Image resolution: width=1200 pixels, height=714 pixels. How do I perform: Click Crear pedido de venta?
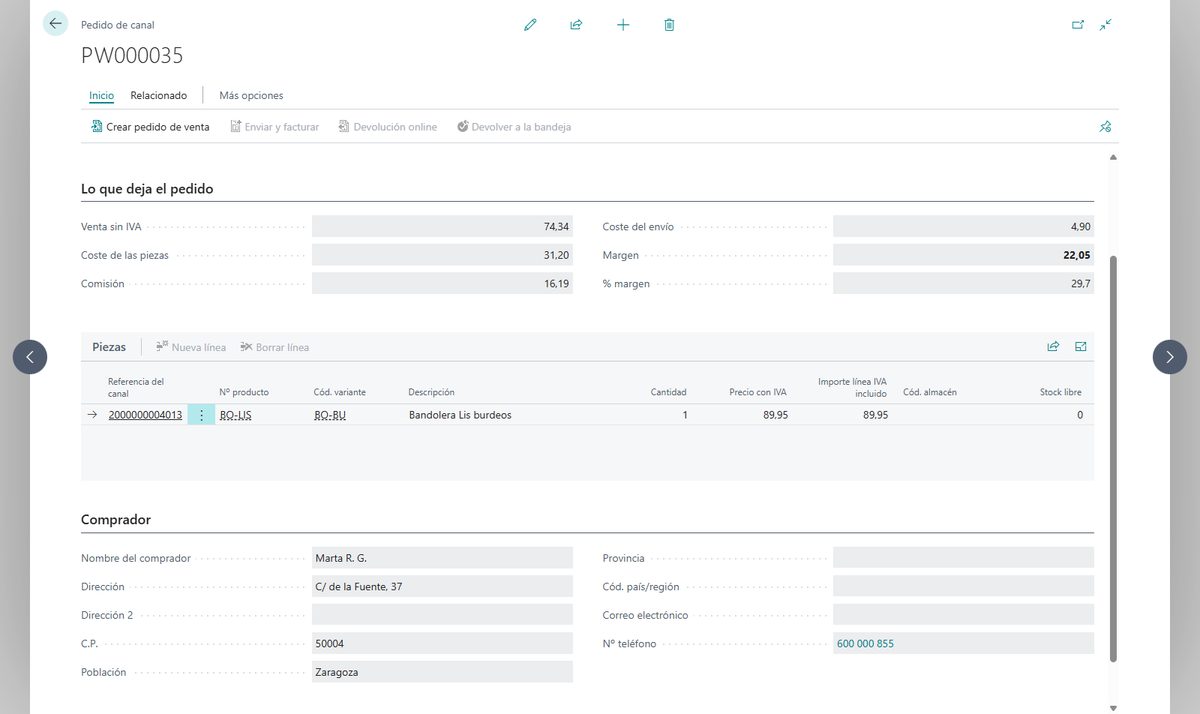tap(150, 127)
